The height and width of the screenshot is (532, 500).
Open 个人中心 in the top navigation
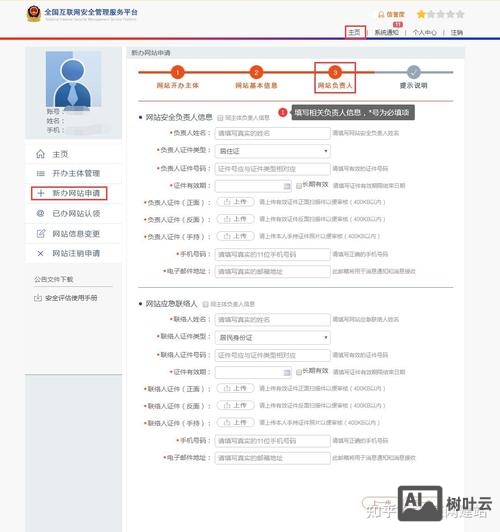424,32
